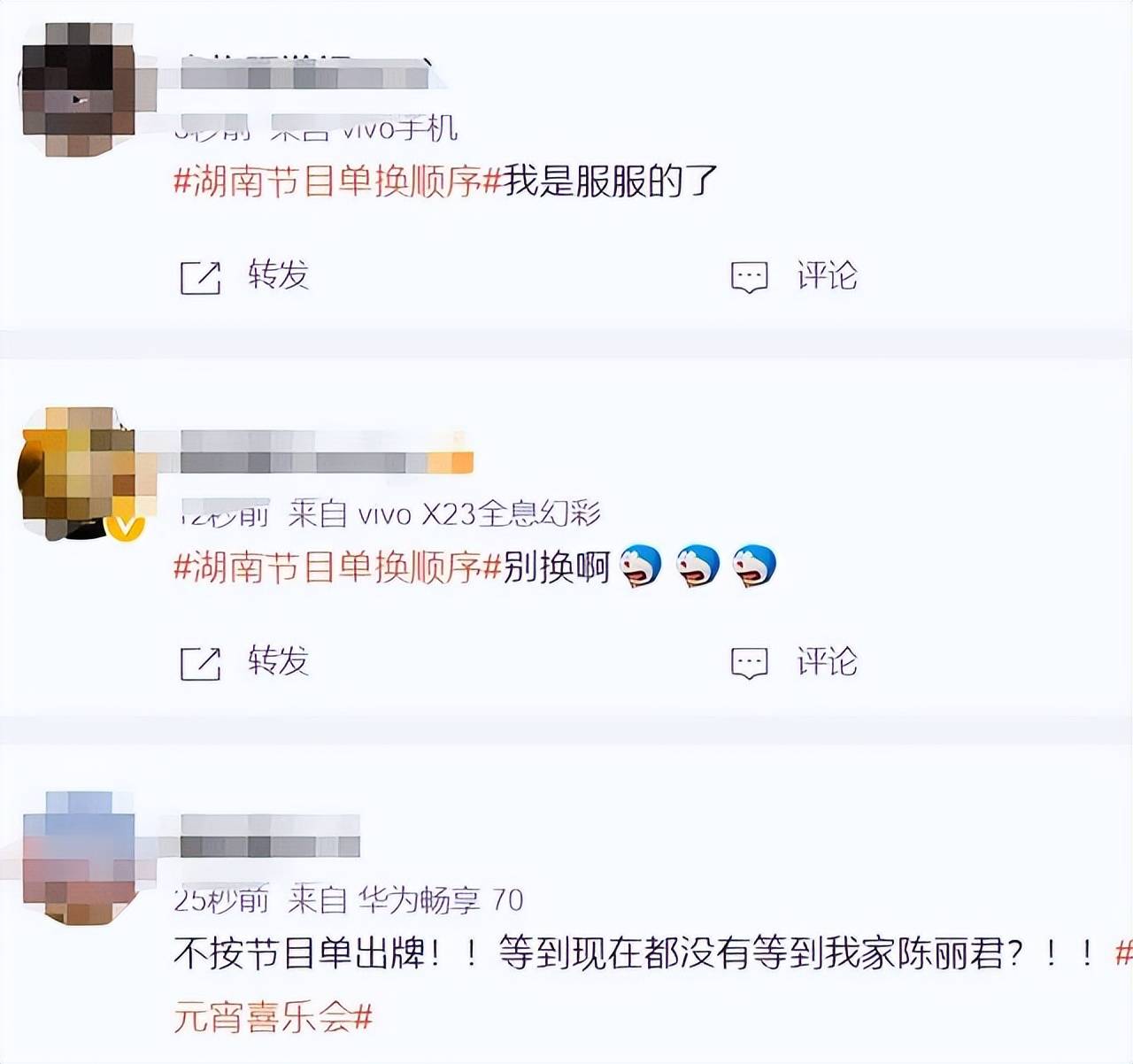Image resolution: width=1133 pixels, height=1064 pixels.
Task: Click the repost icon on the second post
Action: [200, 663]
